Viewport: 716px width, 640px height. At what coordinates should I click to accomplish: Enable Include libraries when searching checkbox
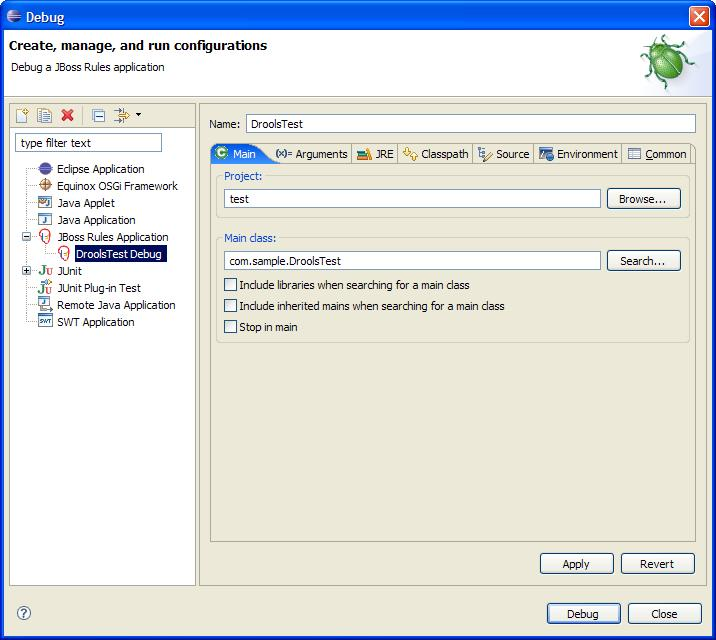[231, 285]
